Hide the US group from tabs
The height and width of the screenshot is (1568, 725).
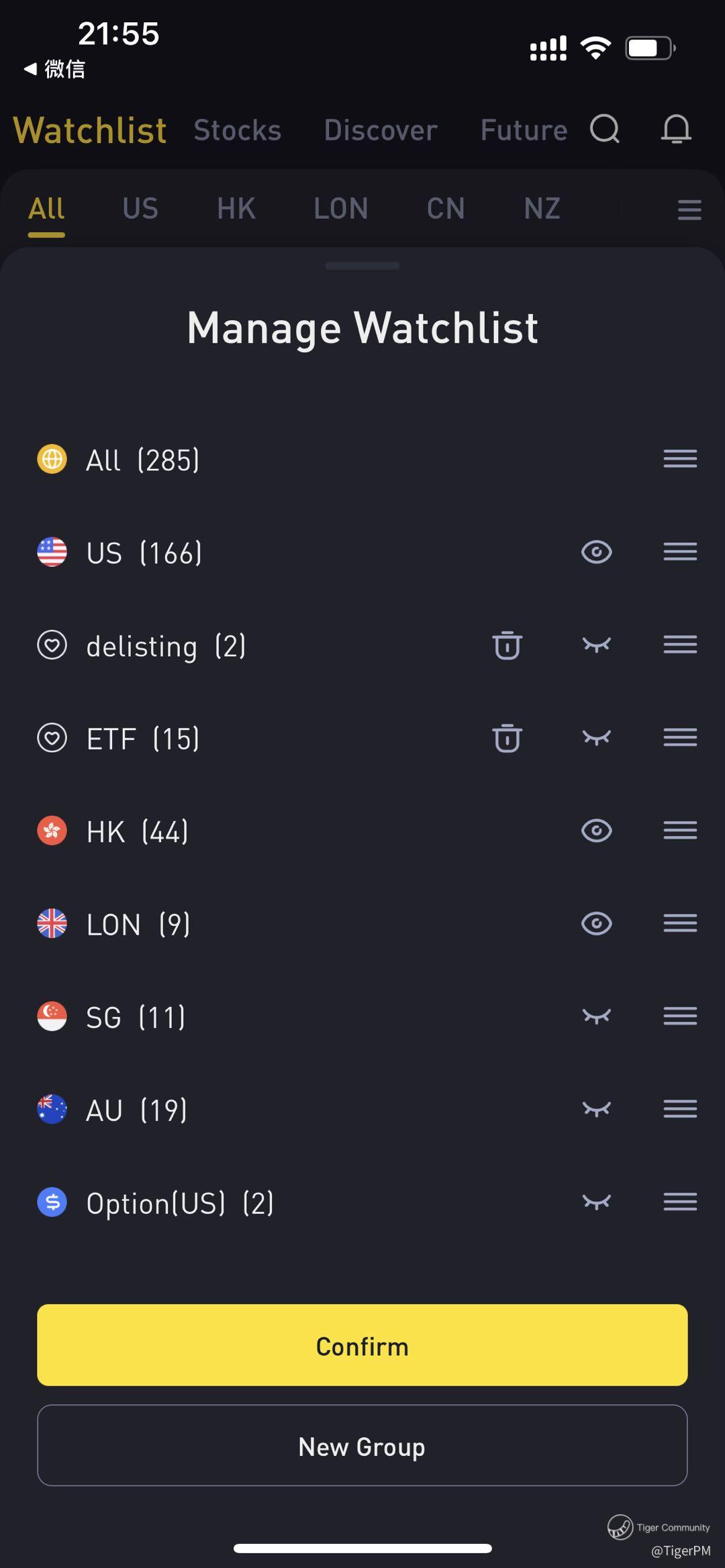tap(596, 552)
